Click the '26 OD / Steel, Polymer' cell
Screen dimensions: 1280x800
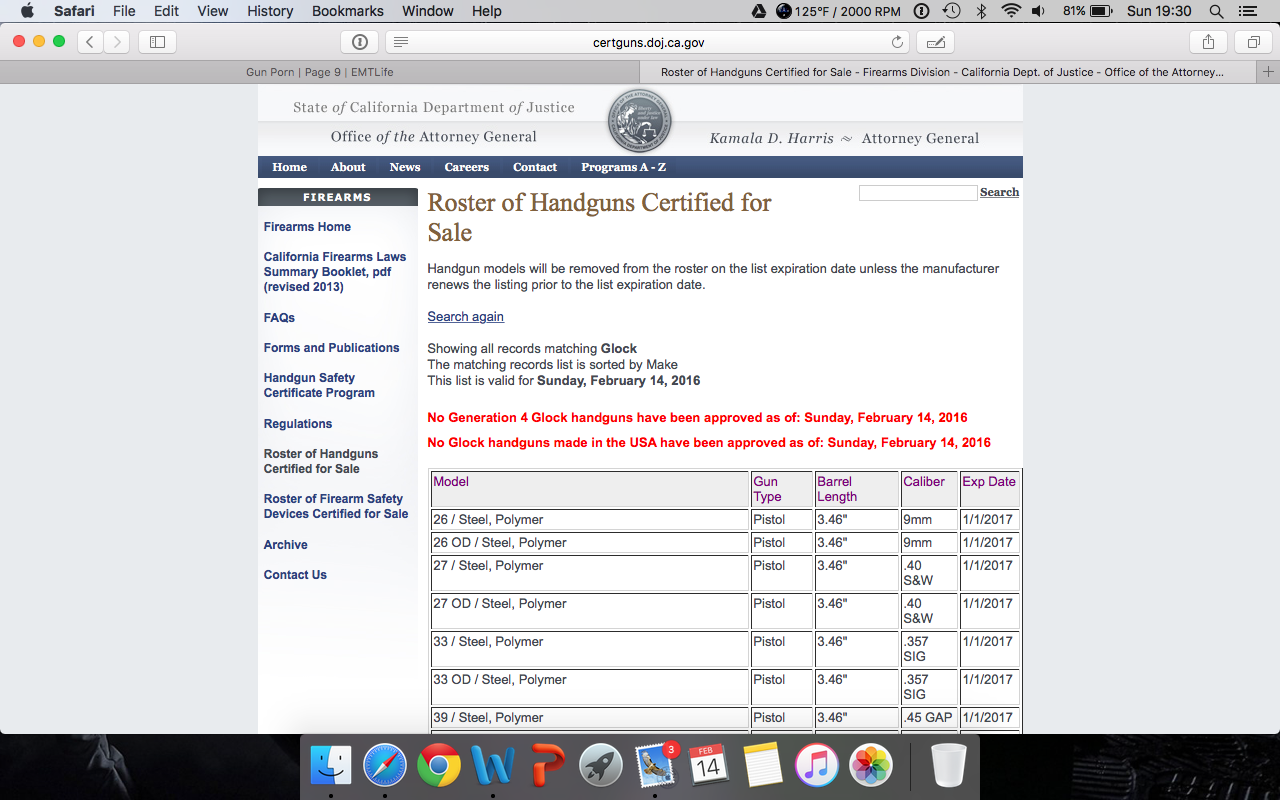click(x=590, y=543)
